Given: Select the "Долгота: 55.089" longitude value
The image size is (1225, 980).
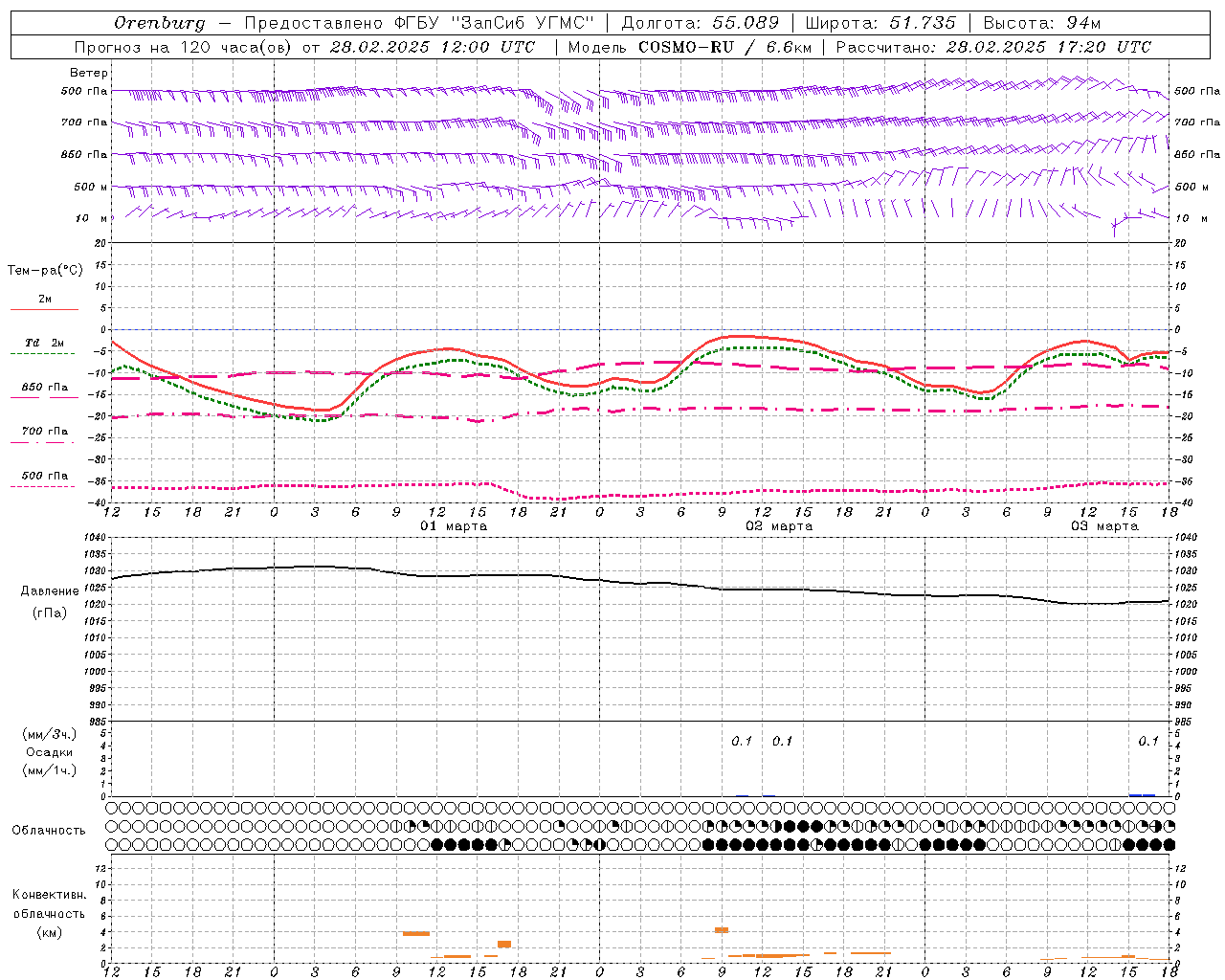Looking at the screenshot, I should (x=701, y=23).
